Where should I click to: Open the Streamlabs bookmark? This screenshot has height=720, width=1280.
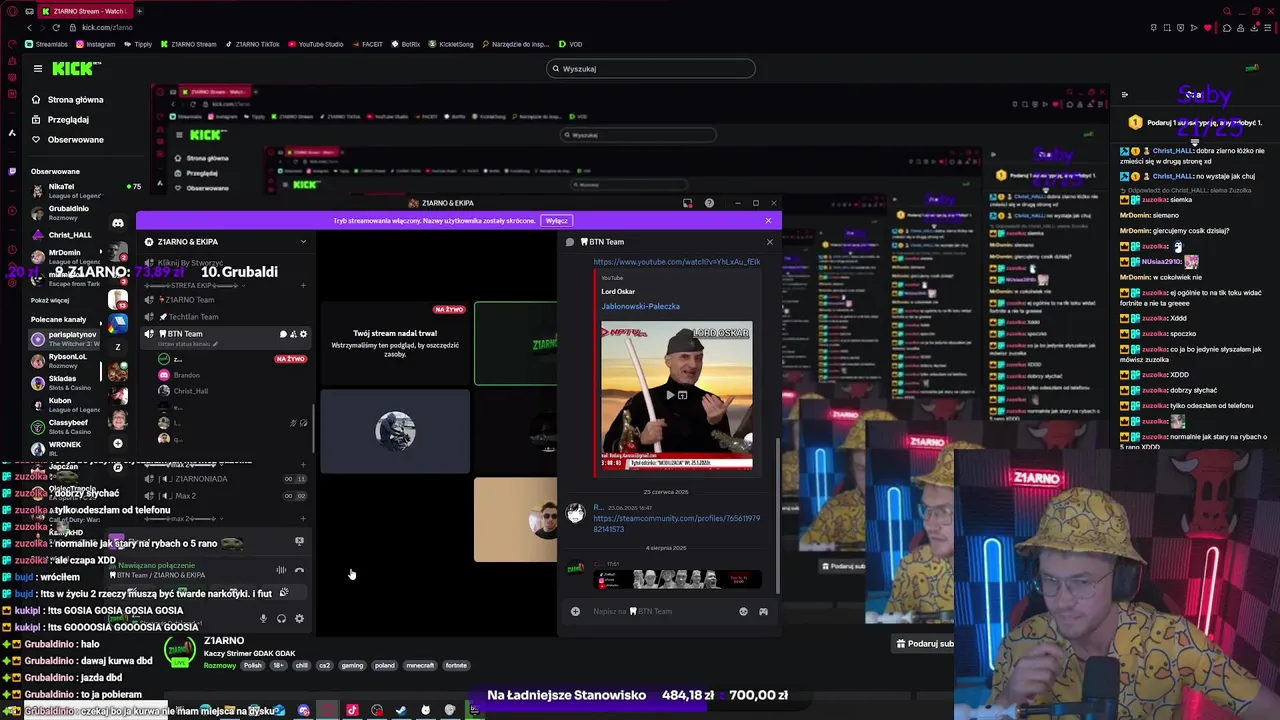46,44
